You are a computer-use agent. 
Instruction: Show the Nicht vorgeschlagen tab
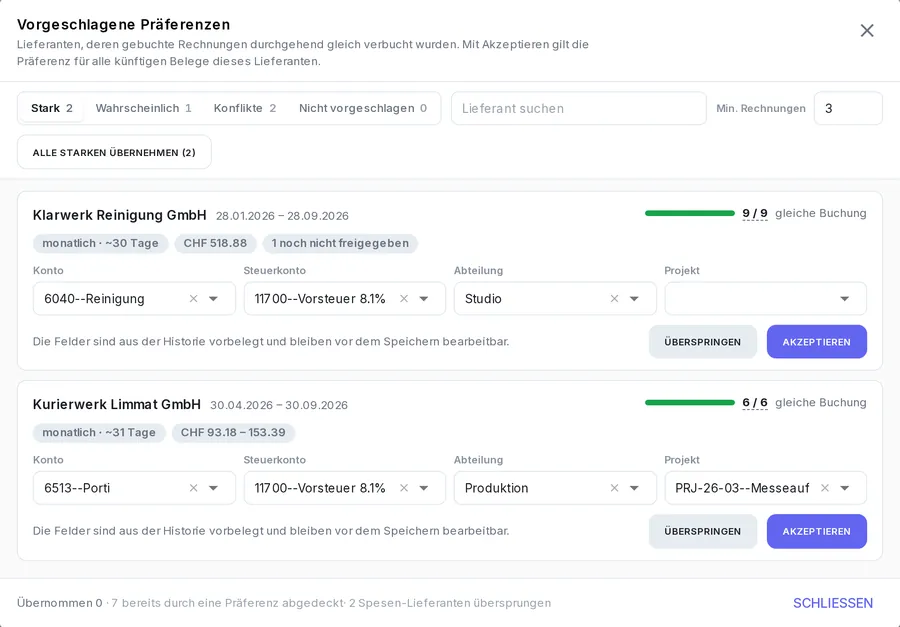[363, 109]
